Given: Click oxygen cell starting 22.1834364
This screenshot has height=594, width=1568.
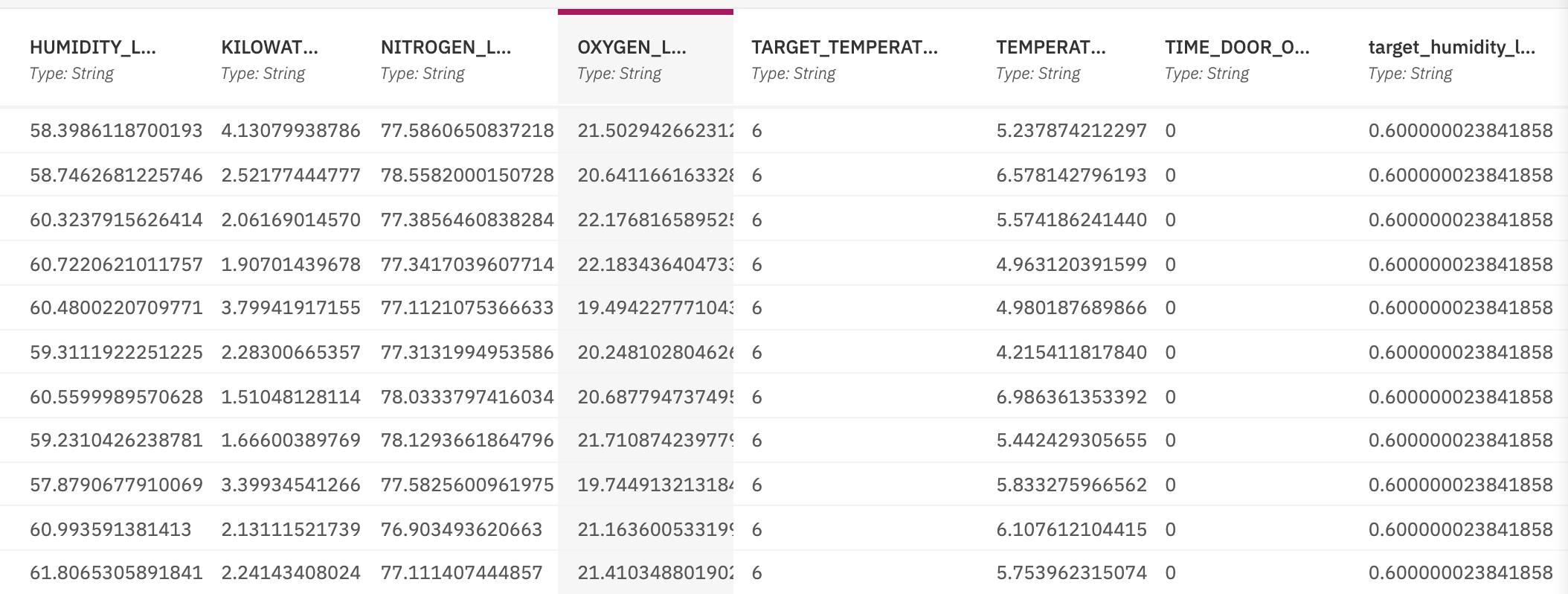Looking at the screenshot, I should click(x=655, y=264).
